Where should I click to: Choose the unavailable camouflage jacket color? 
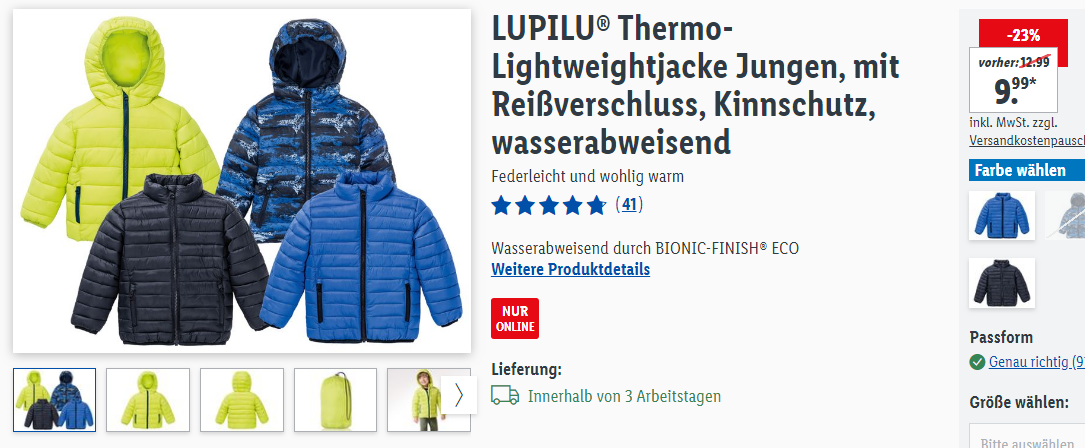pos(1066,215)
